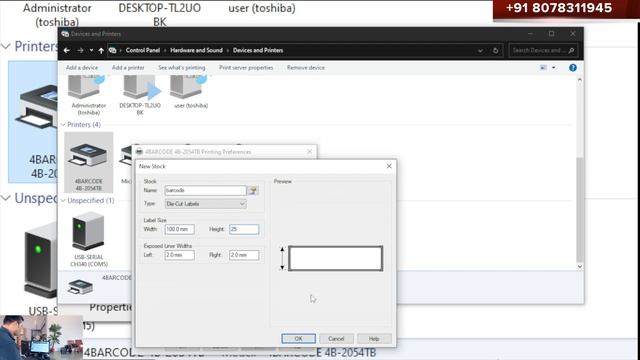Click the stock Name field

(x=205, y=191)
